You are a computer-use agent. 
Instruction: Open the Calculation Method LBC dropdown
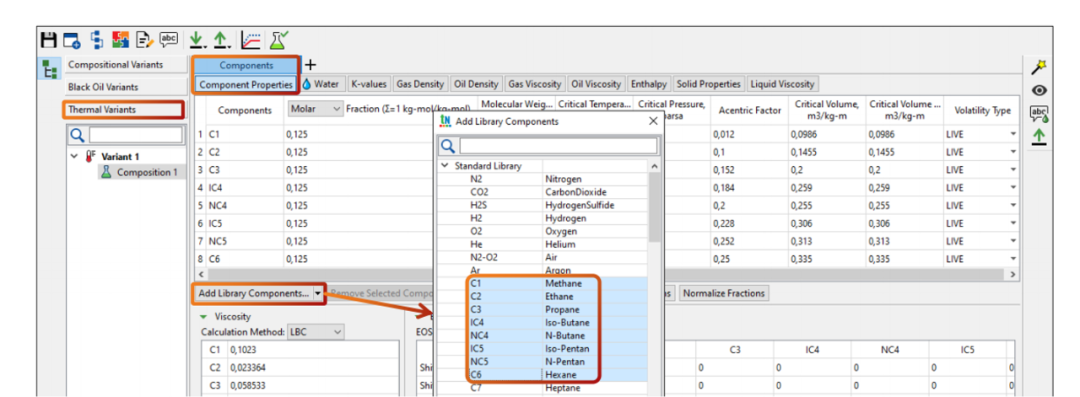click(315, 332)
